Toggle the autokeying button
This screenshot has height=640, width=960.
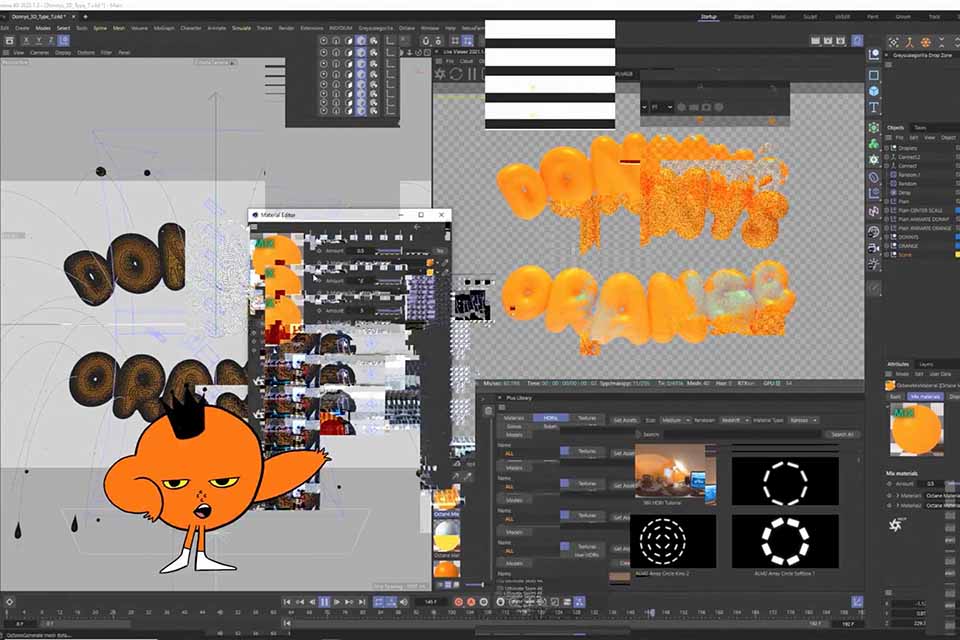471,602
